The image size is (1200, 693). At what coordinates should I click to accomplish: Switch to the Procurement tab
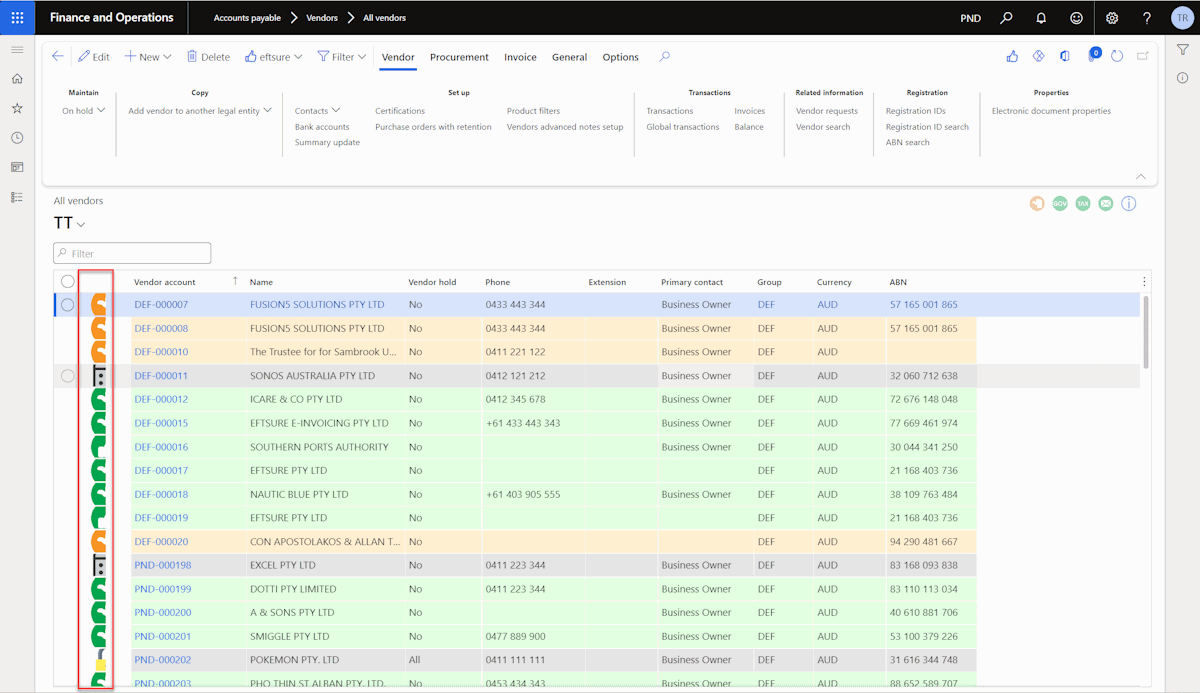[459, 57]
